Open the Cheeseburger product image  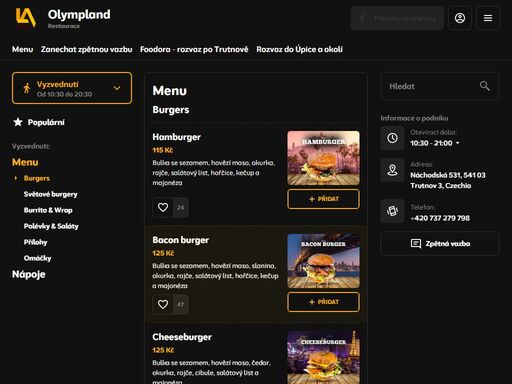(323, 357)
